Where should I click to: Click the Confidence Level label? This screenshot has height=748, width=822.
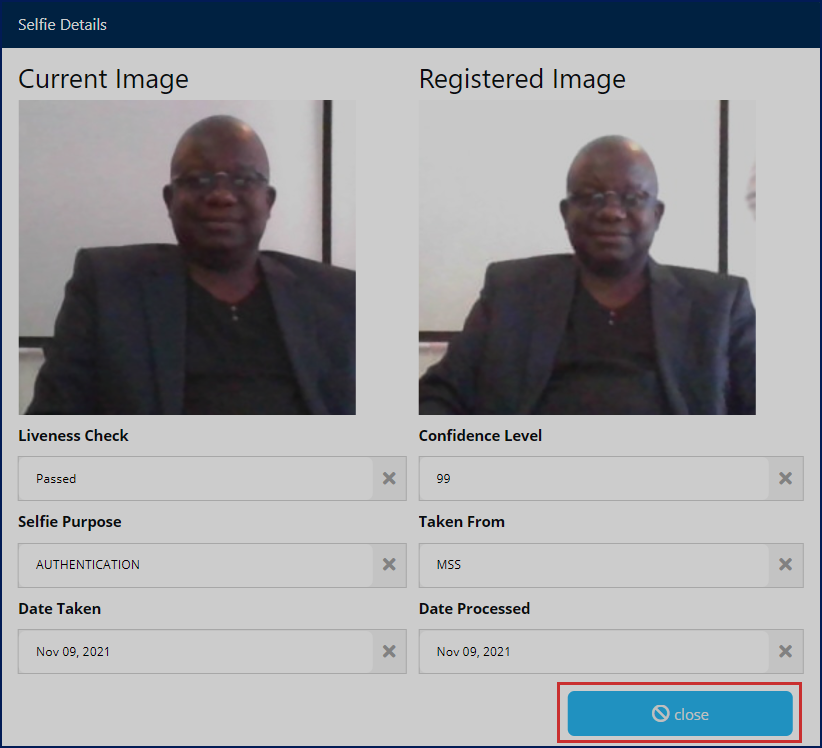click(480, 436)
